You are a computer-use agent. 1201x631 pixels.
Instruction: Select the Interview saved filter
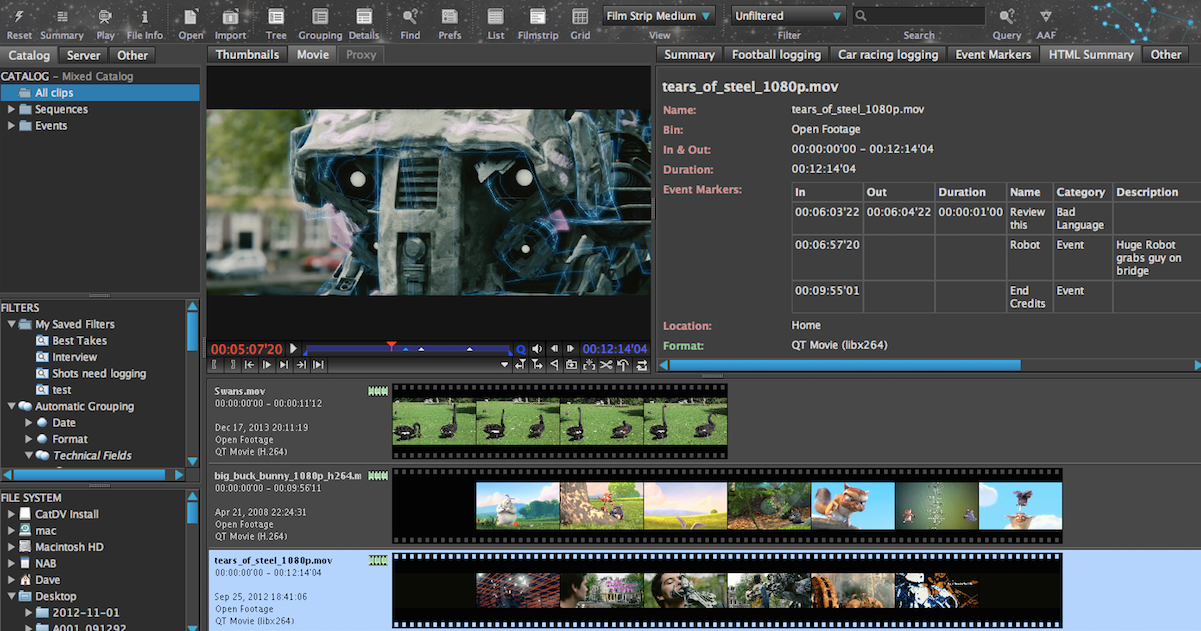(75, 357)
